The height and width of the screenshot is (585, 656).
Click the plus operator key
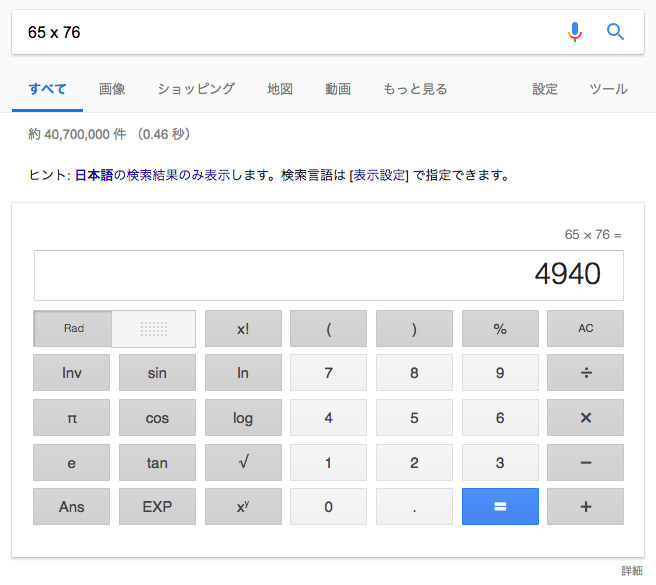[x=585, y=506]
